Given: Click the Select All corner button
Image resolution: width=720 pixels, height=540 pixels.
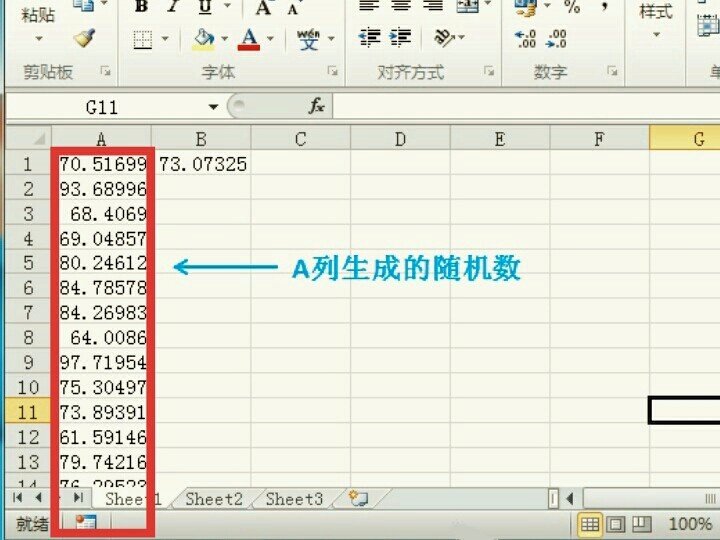Looking at the screenshot, I should 28,138.
